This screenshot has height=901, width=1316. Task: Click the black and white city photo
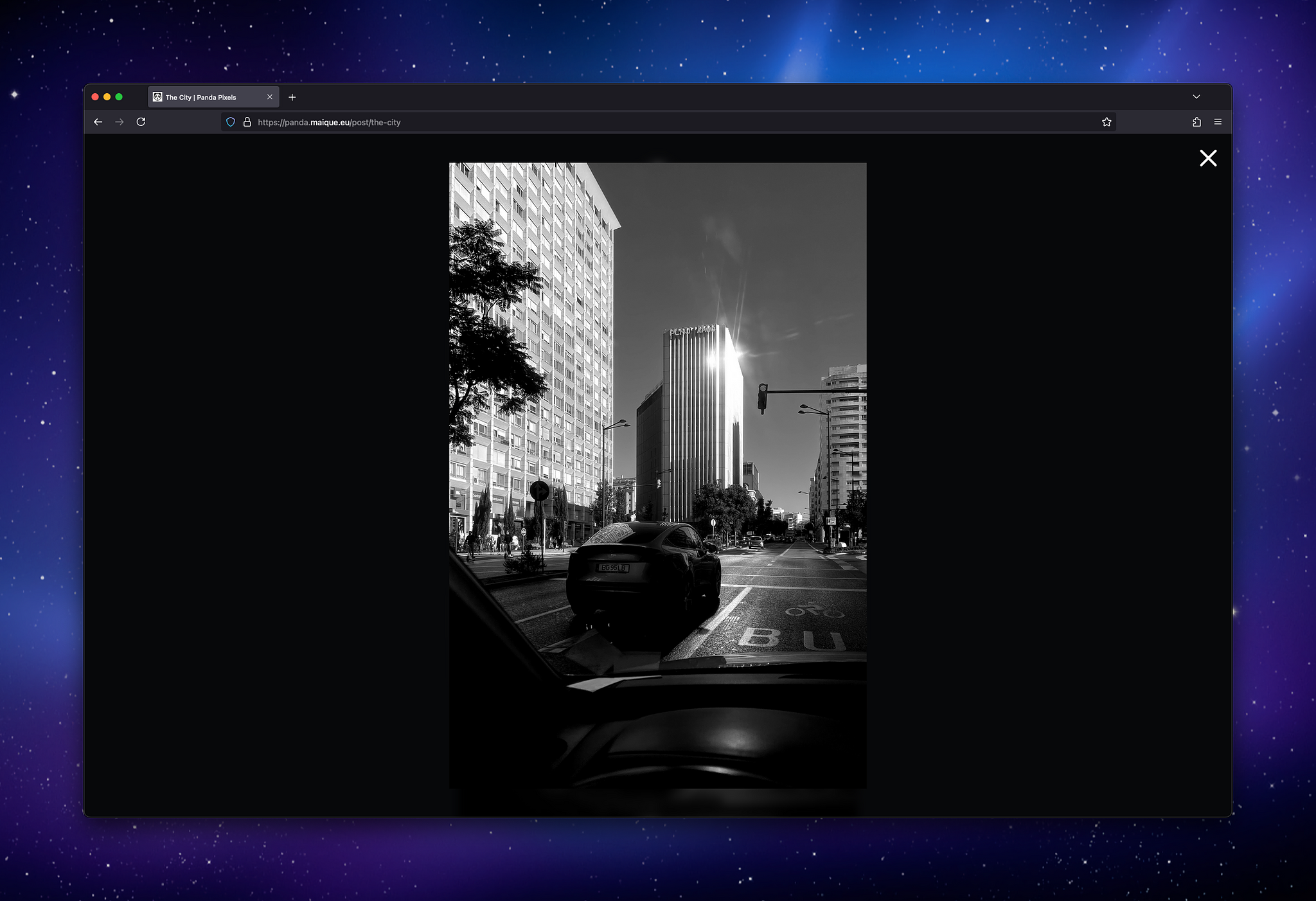tap(657, 476)
